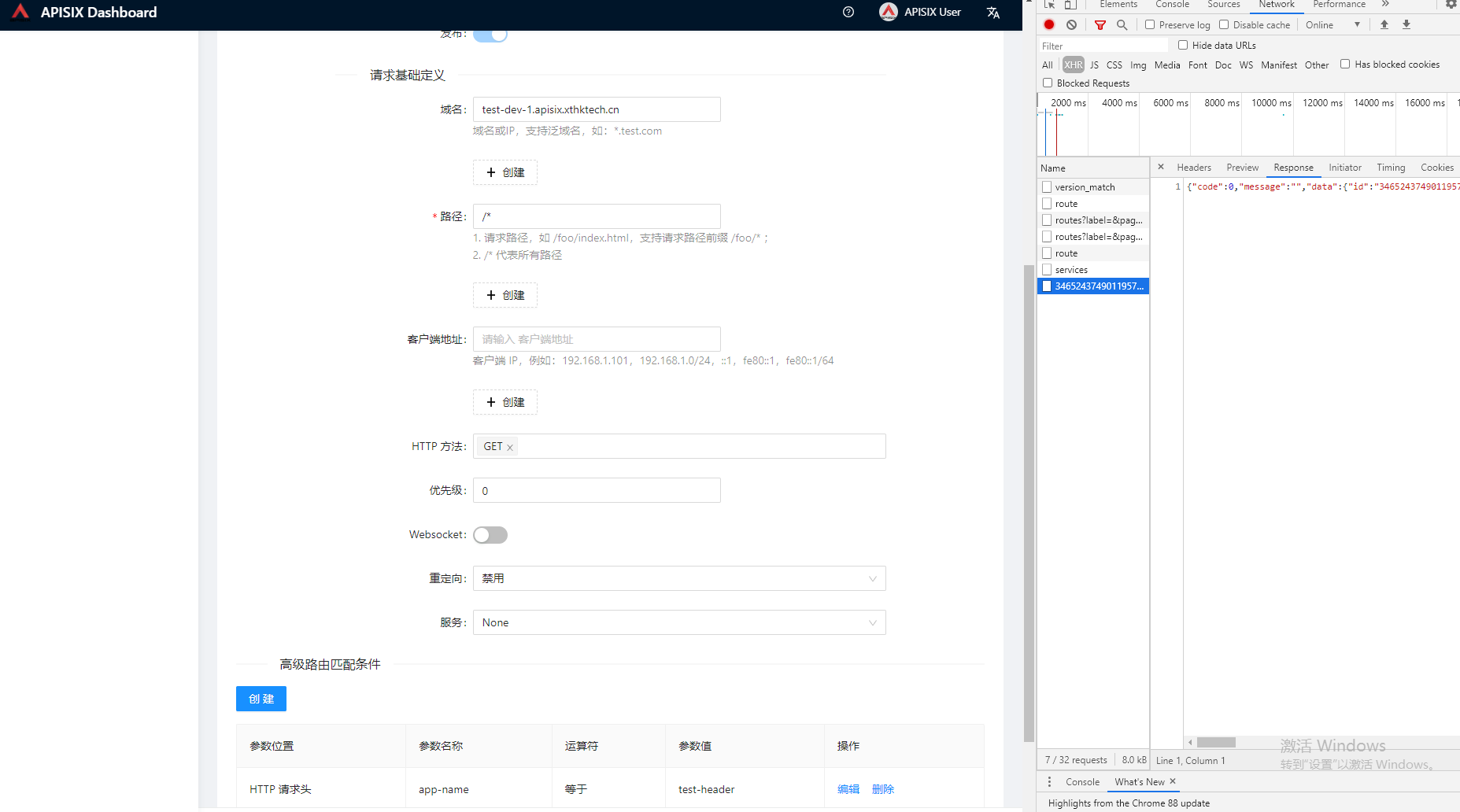The image size is (1460, 812).
Task: Click 创建 below the 路径 field
Action: [505, 295]
